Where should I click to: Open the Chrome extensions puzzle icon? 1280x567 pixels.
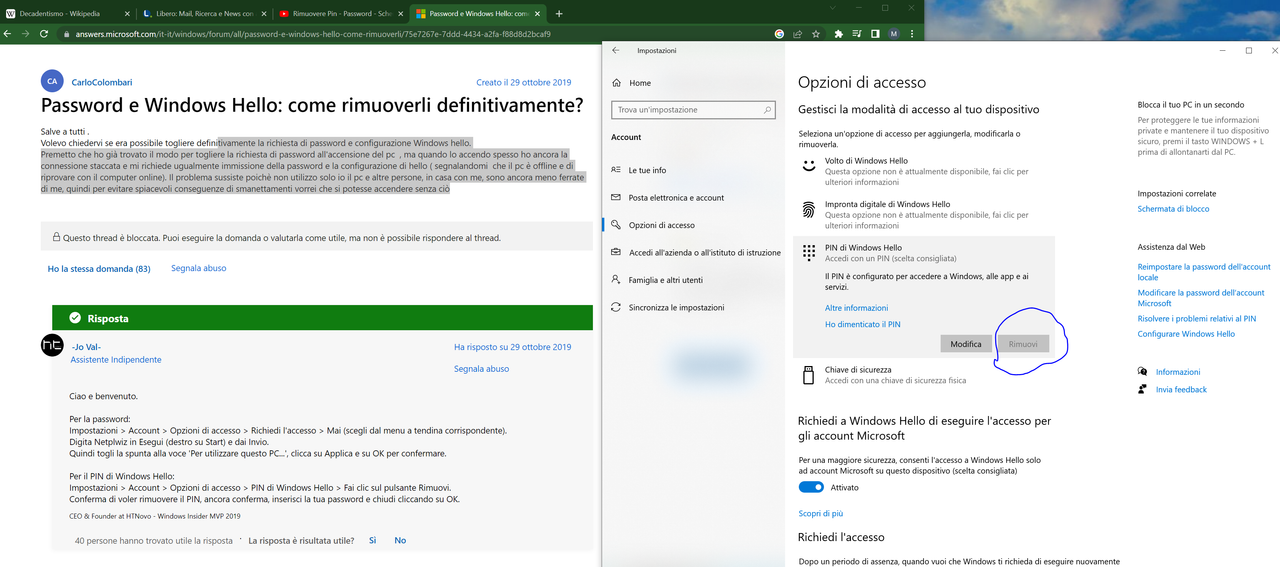[838, 33]
